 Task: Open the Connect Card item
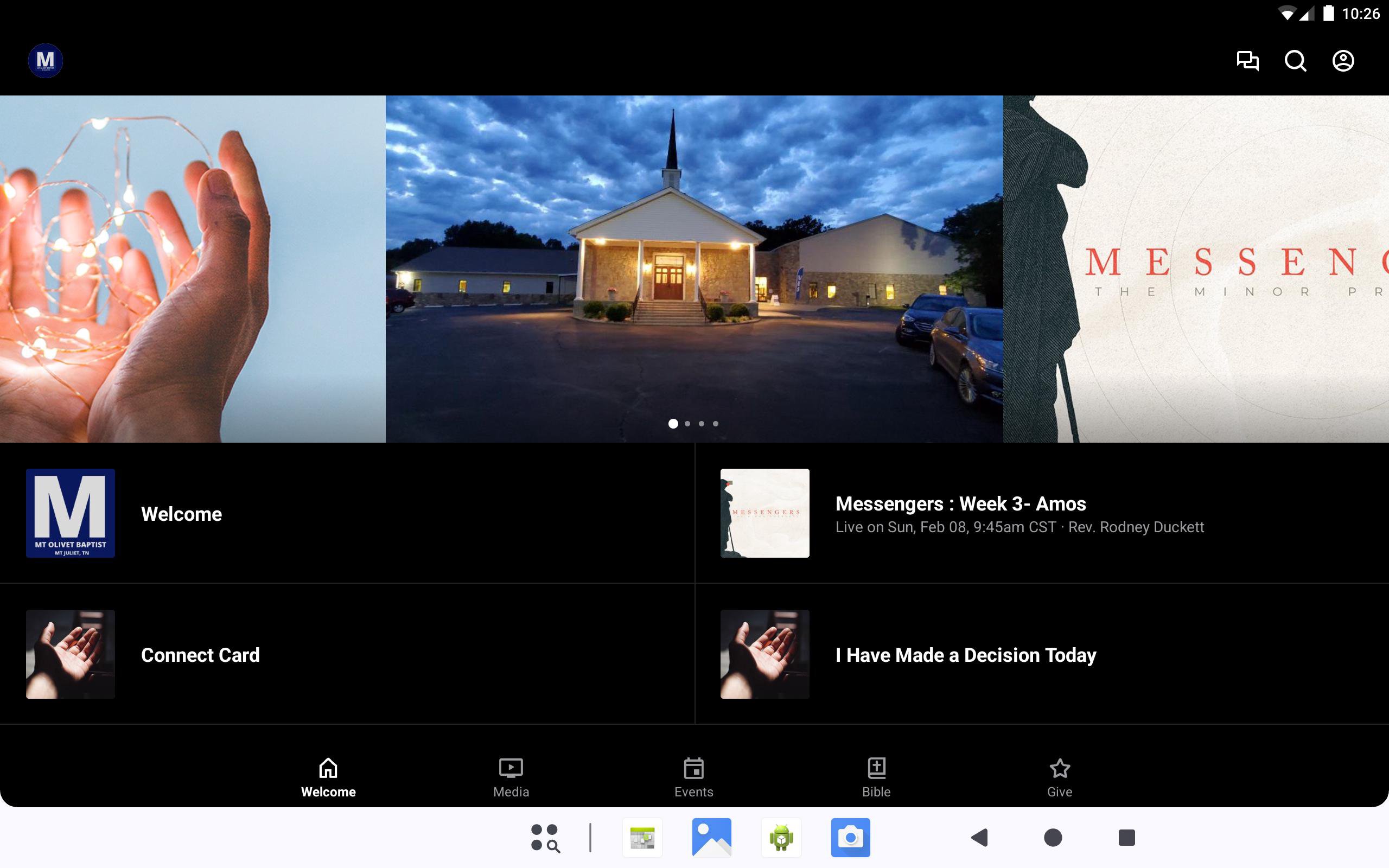[x=347, y=654]
